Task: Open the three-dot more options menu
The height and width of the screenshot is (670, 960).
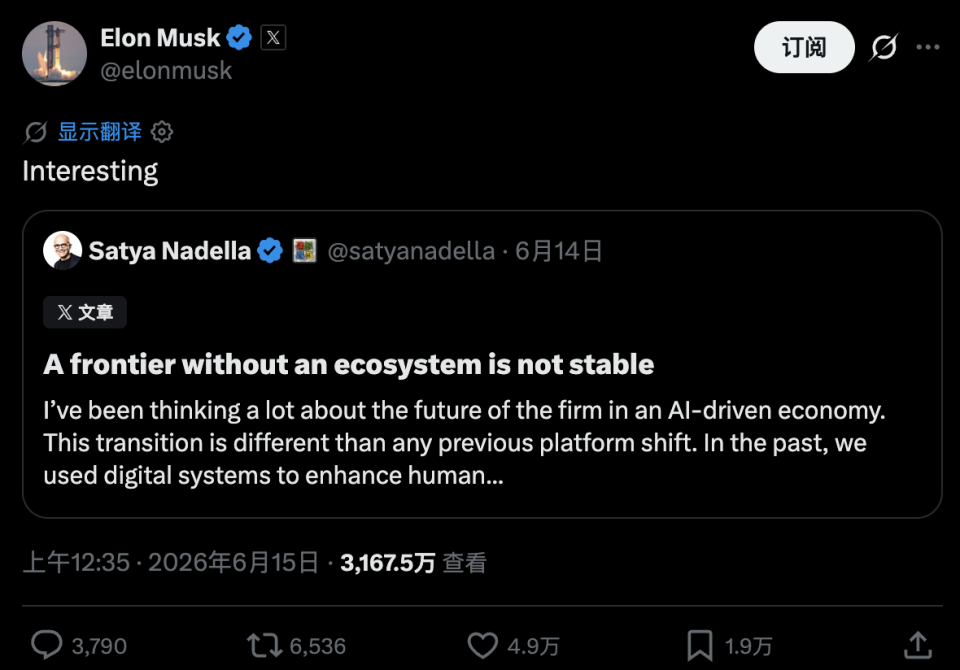Action: pos(928,47)
